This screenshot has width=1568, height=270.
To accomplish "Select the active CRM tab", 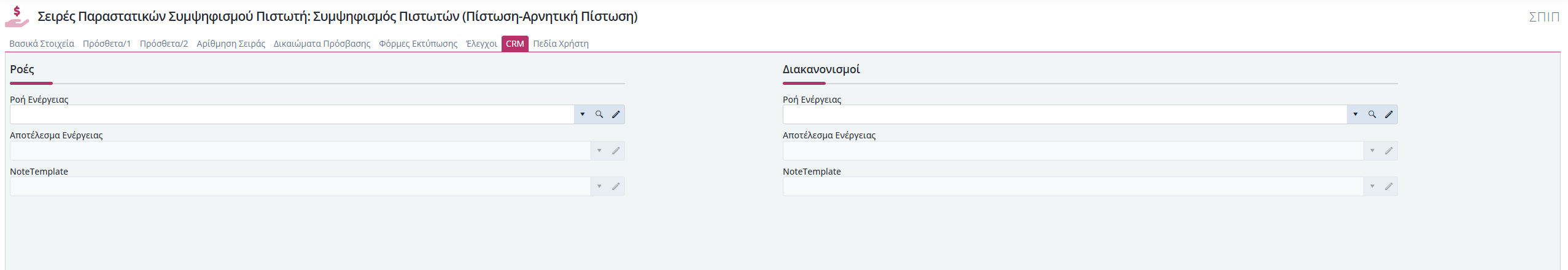I will pos(515,44).
